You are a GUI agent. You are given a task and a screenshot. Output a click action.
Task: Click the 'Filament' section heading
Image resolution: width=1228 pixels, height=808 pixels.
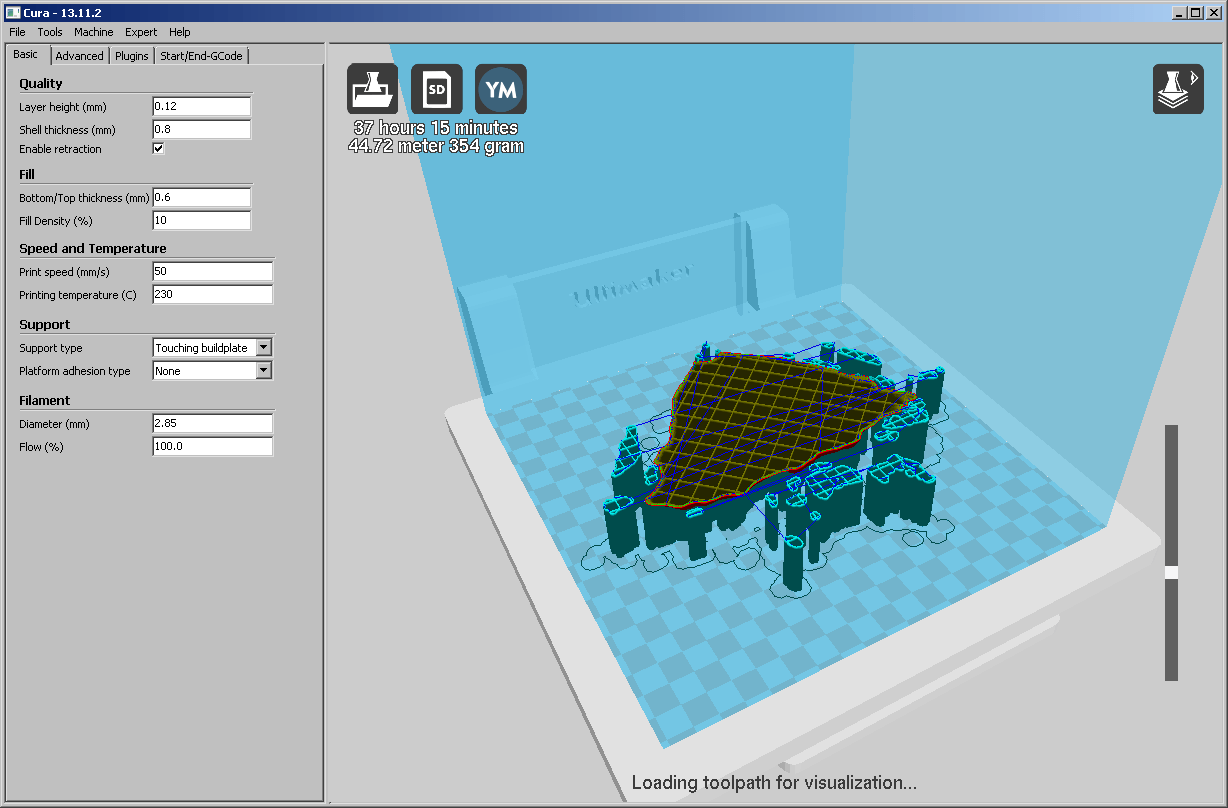tap(45, 400)
